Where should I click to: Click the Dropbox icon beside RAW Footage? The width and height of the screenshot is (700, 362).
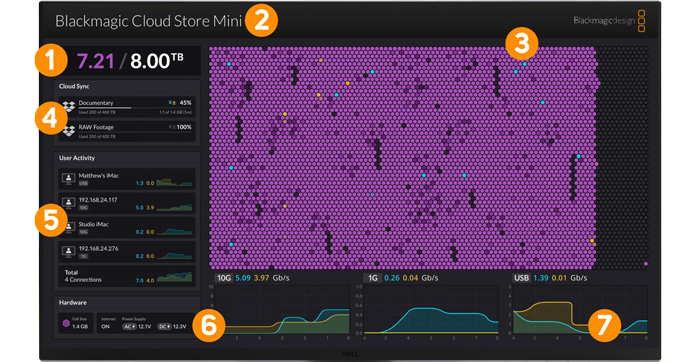(68, 131)
